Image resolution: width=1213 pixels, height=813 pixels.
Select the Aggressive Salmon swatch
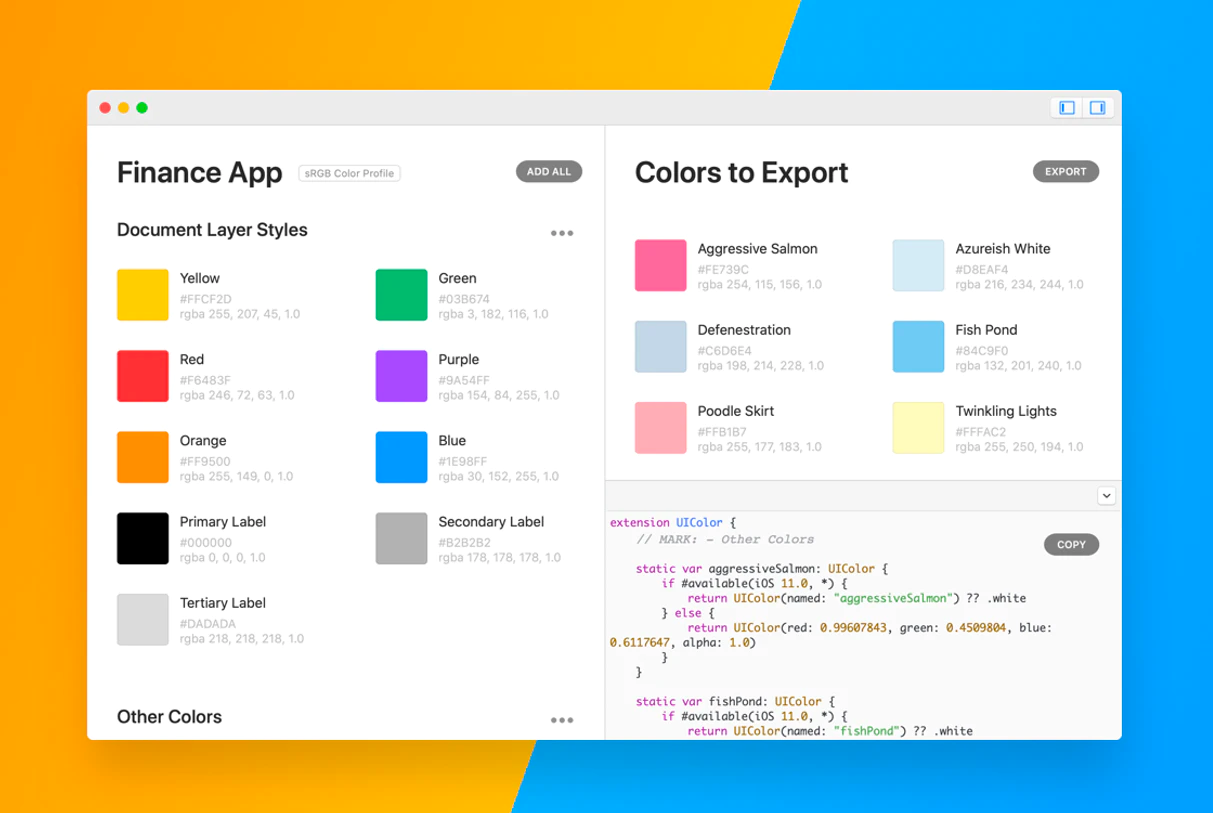coord(660,265)
